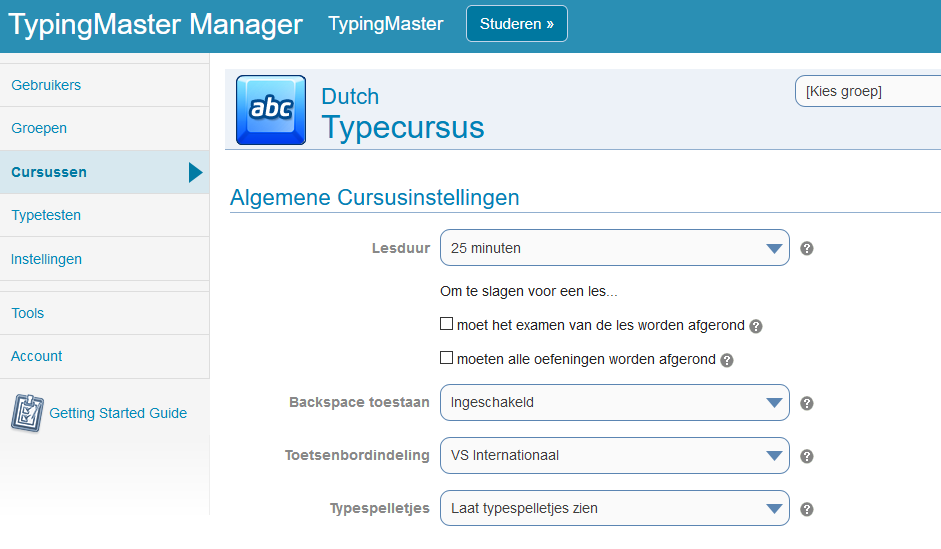This screenshot has height=549, width=941.
Task: Open the Toetsenbordindeling dropdown
Action: coord(615,455)
